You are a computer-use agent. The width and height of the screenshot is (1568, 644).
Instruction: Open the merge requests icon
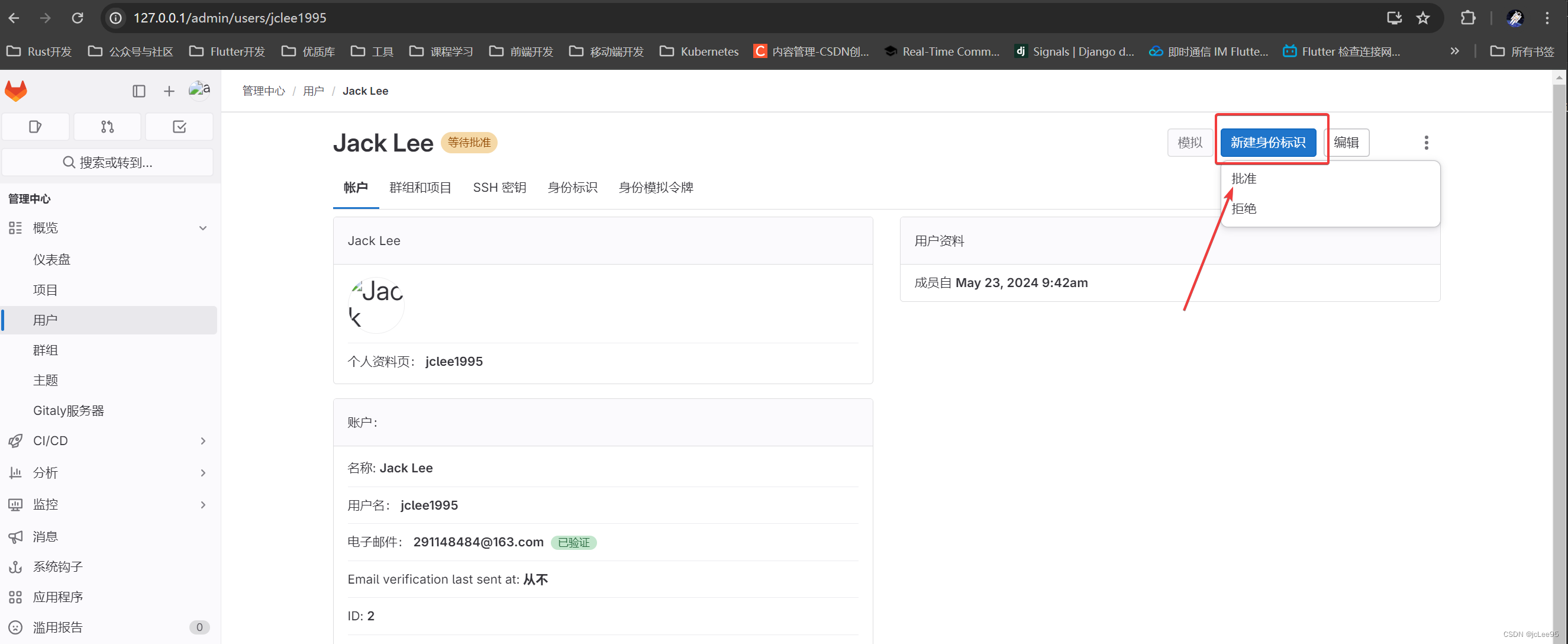(x=107, y=127)
